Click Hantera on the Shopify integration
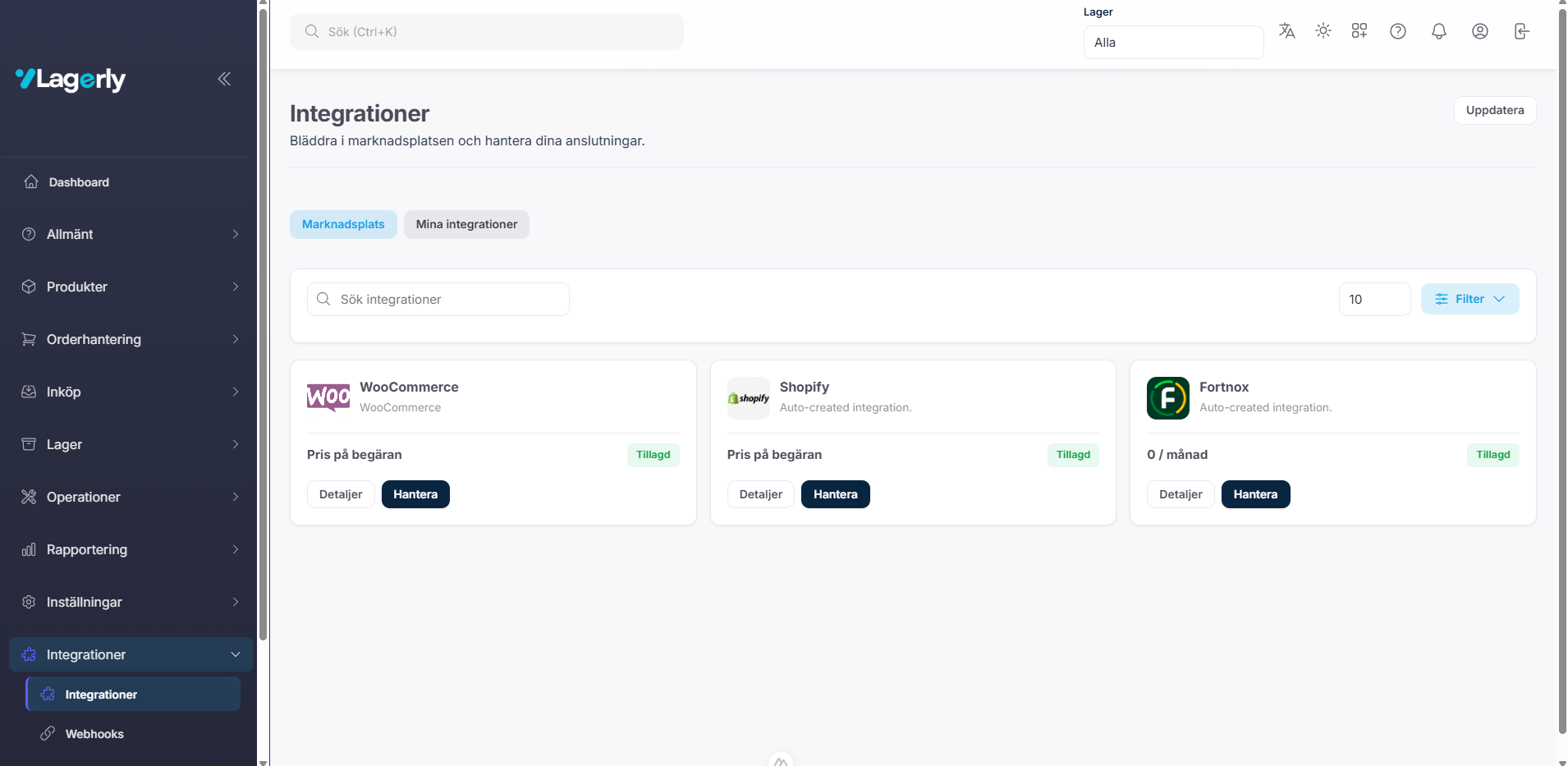The height and width of the screenshot is (766, 1568). (x=835, y=493)
